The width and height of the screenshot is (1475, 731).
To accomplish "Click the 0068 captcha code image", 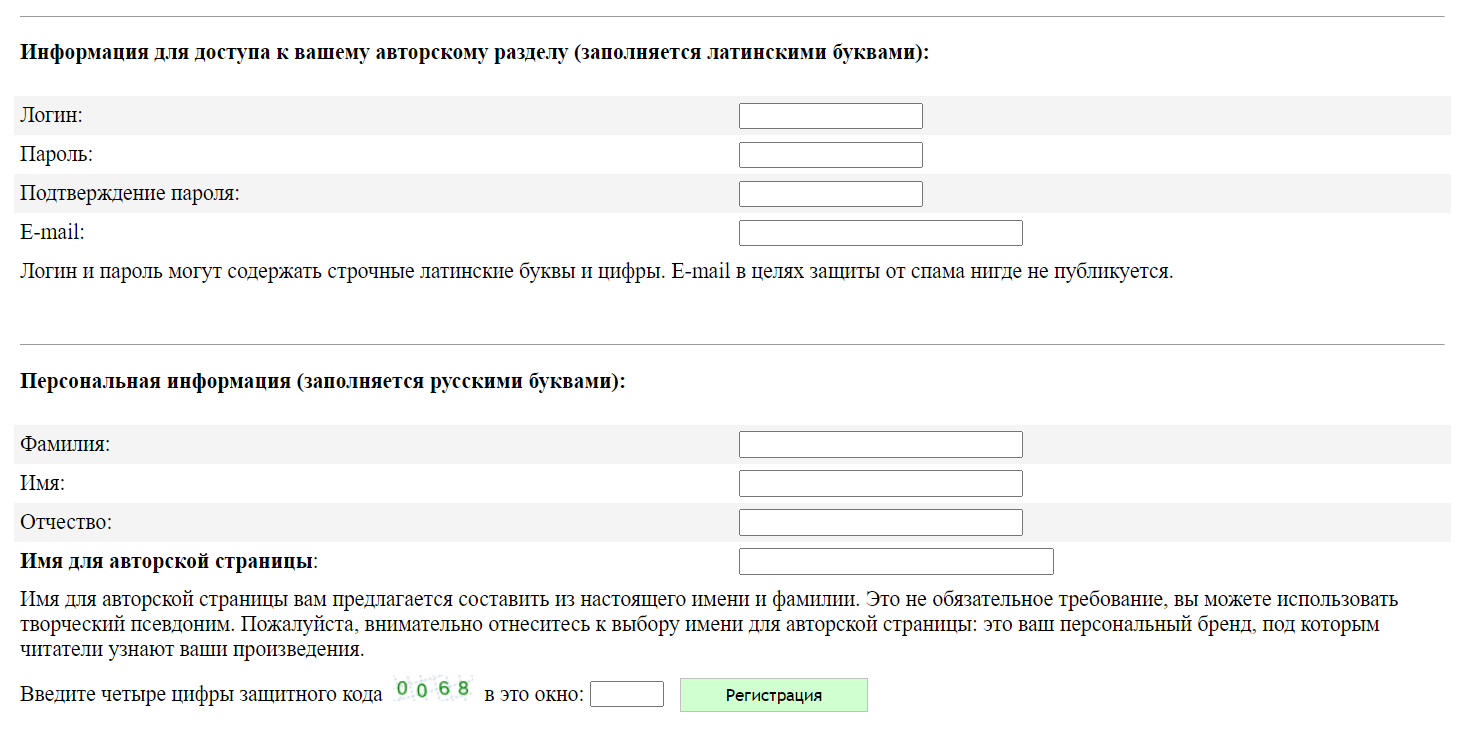I will [433, 689].
